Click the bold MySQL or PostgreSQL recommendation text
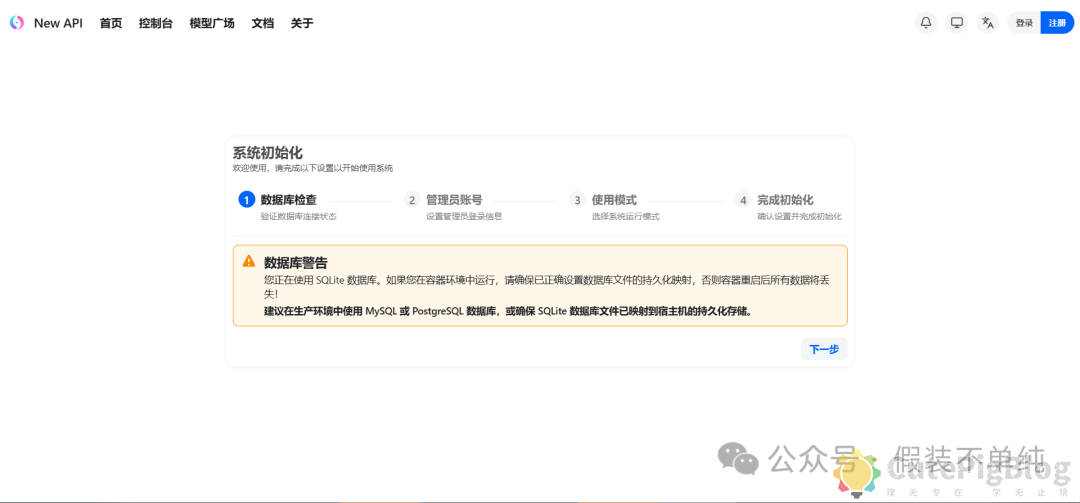 (x=508, y=311)
